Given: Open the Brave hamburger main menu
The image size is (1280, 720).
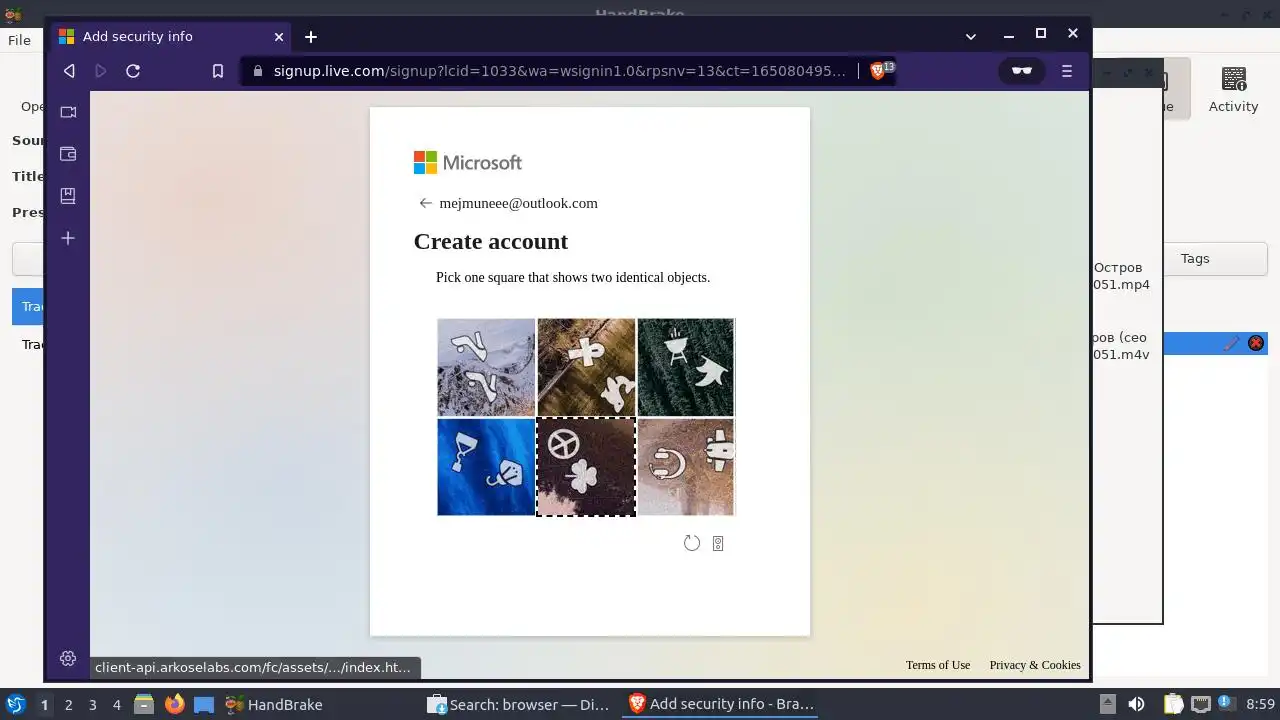Looking at the screenshot, I should [x=1067, y=71].
